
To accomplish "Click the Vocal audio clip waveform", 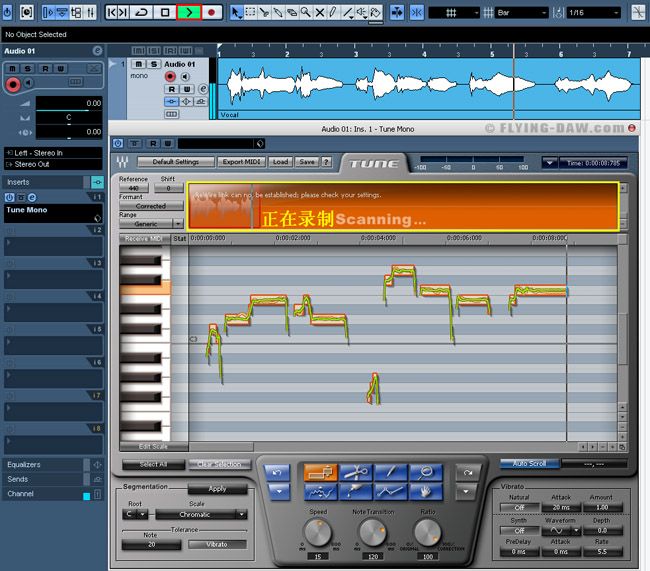I will [429, 85].
